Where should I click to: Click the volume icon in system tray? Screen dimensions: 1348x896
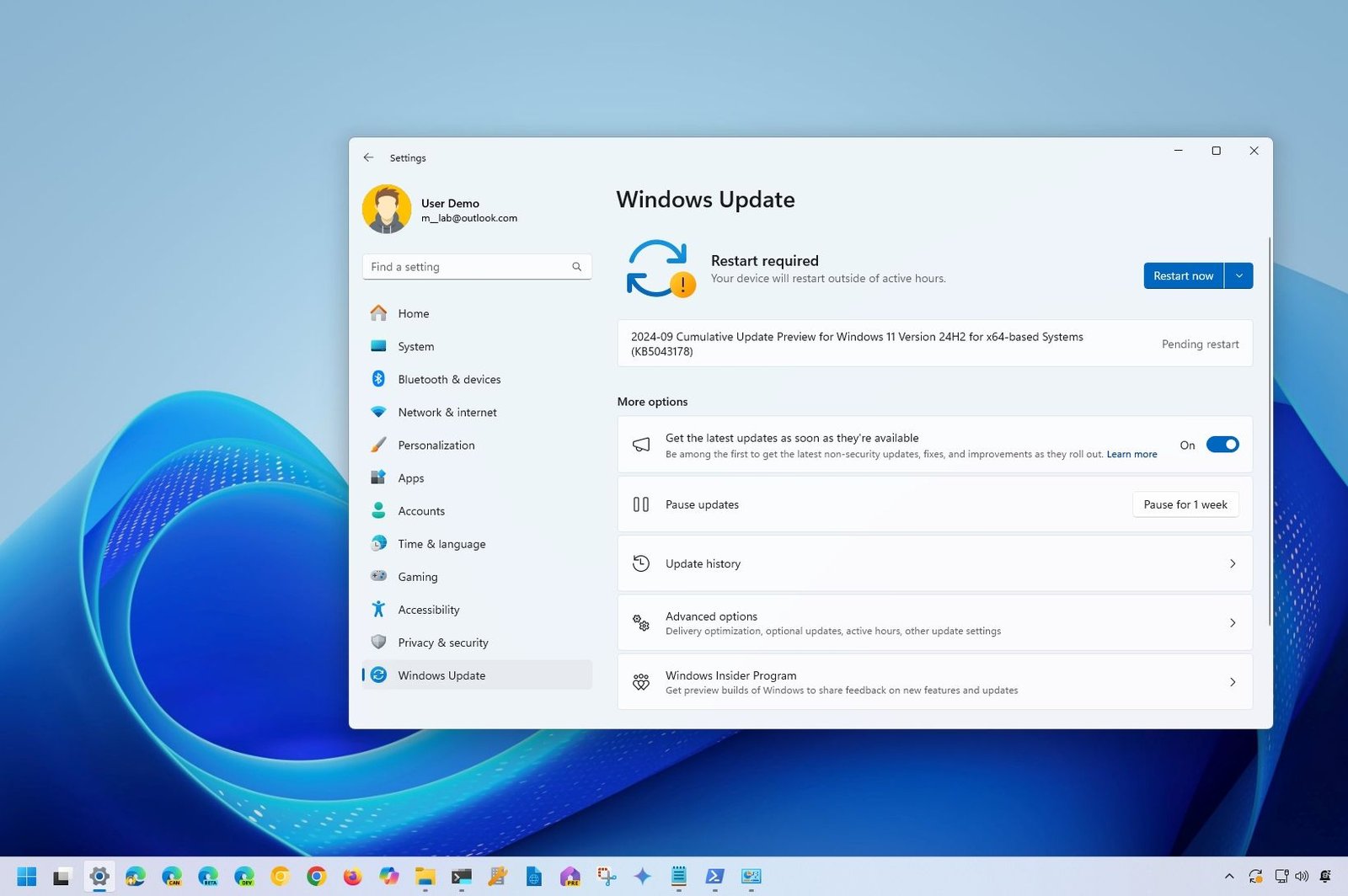[x=1302, y=877]
